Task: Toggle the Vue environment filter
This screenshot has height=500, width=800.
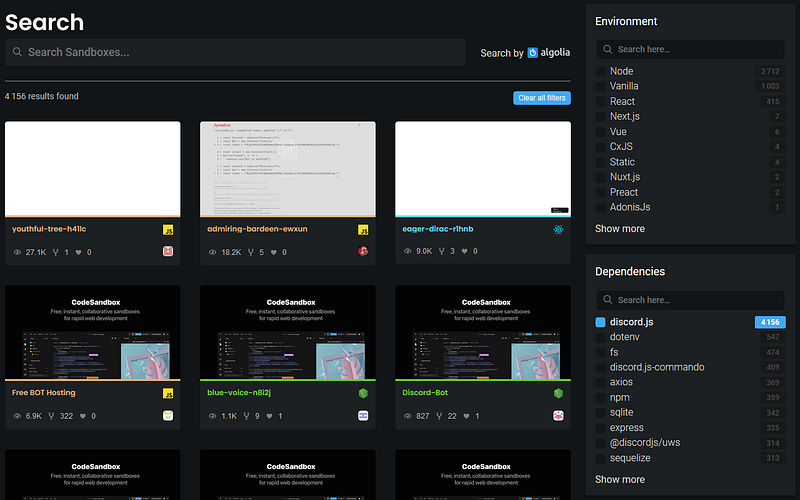Action: [x=601, y=132]
